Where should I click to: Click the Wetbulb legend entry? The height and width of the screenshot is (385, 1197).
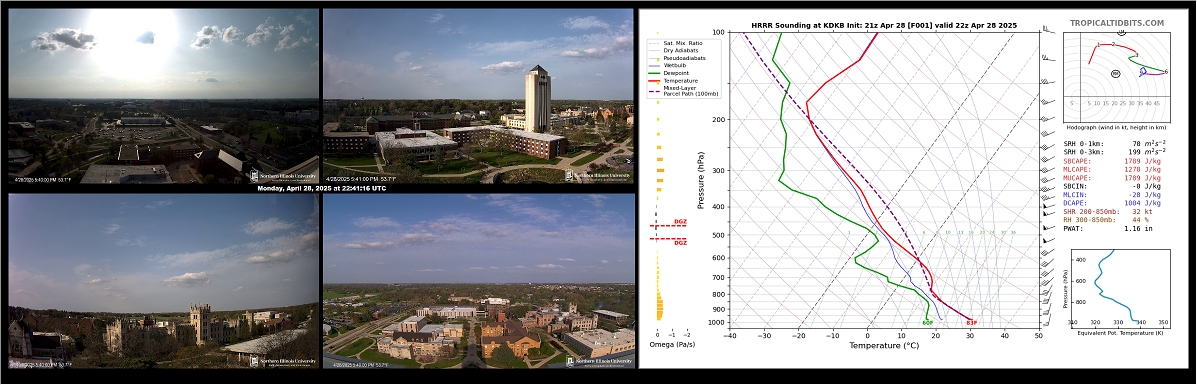click(676, 66)
